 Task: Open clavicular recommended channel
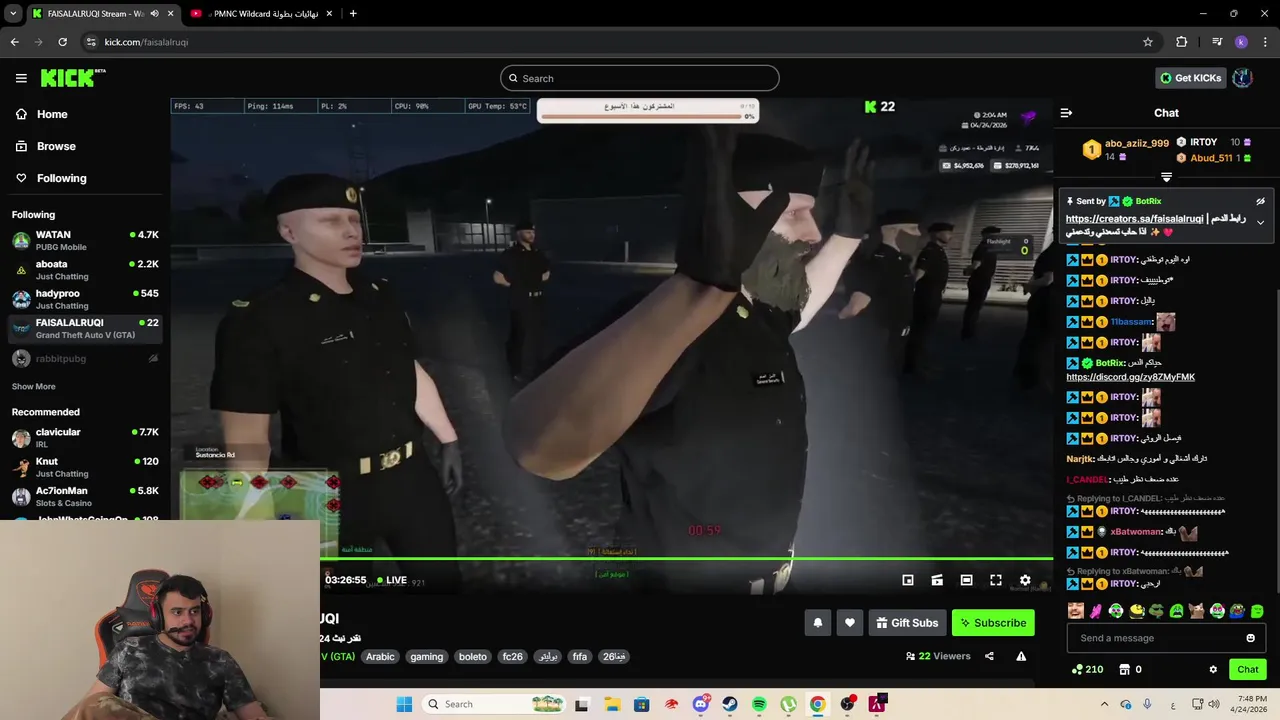click(86, 437)
